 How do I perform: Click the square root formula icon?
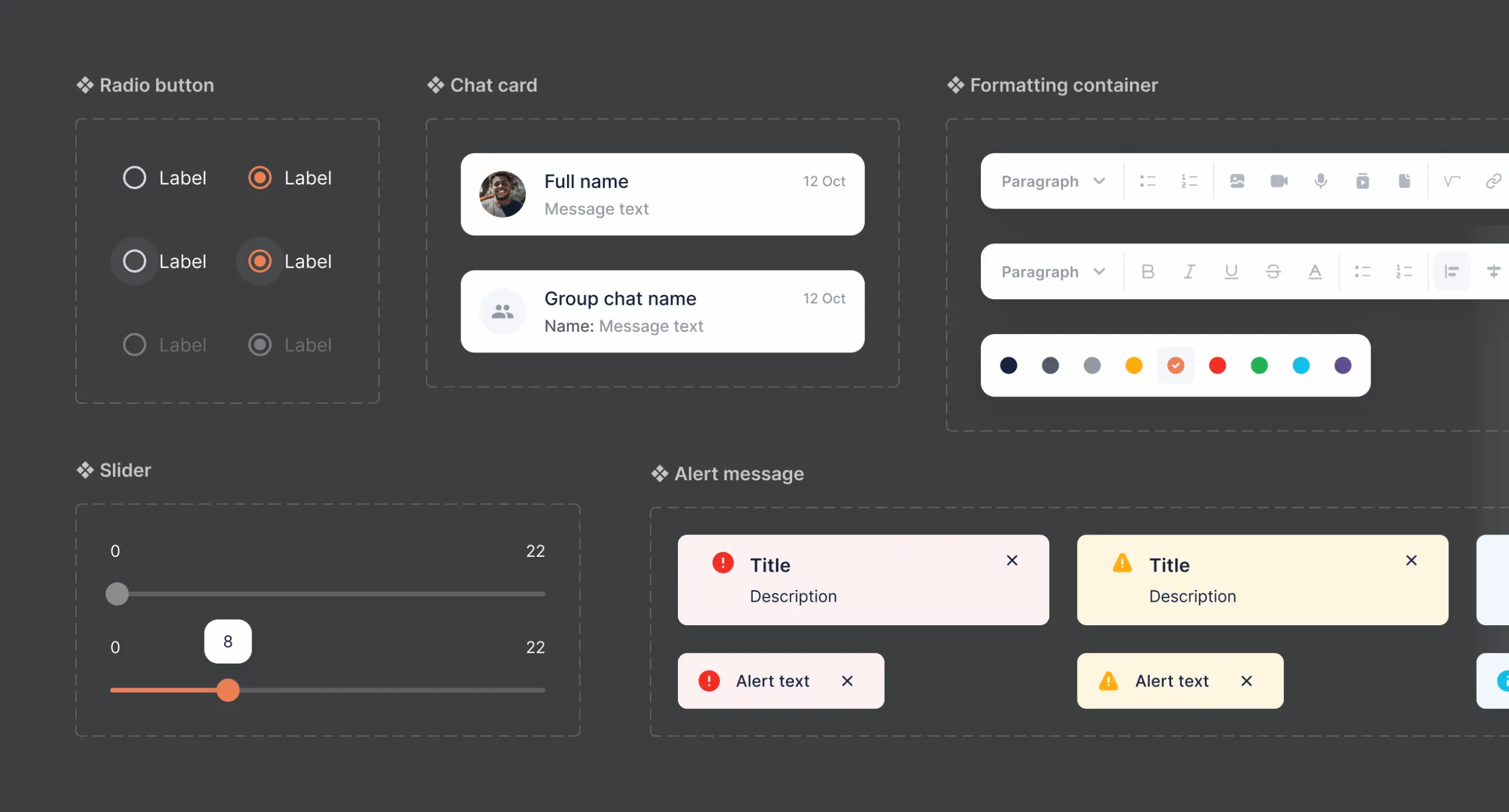coord(1451,181)
